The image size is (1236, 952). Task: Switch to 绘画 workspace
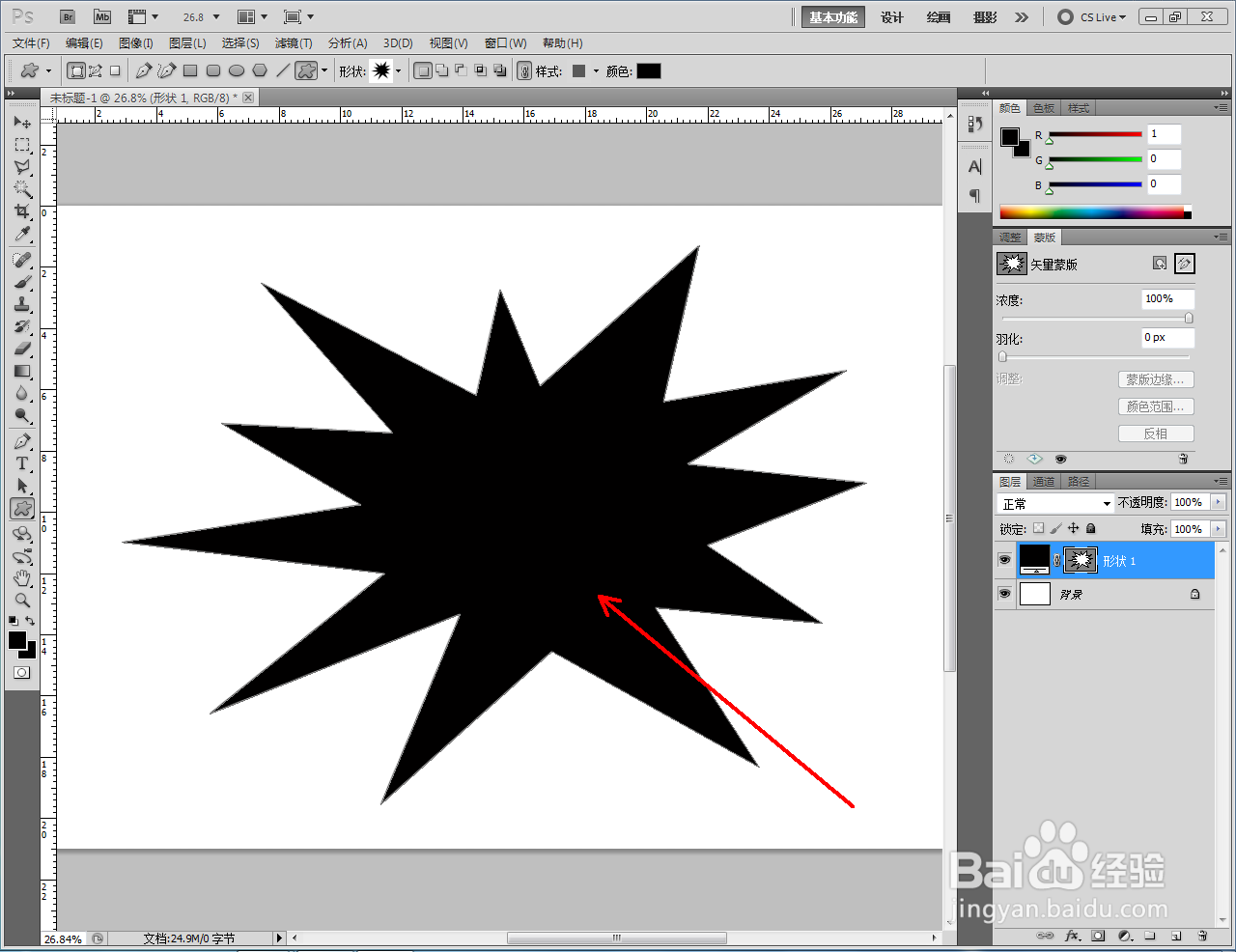click(939, 17)
